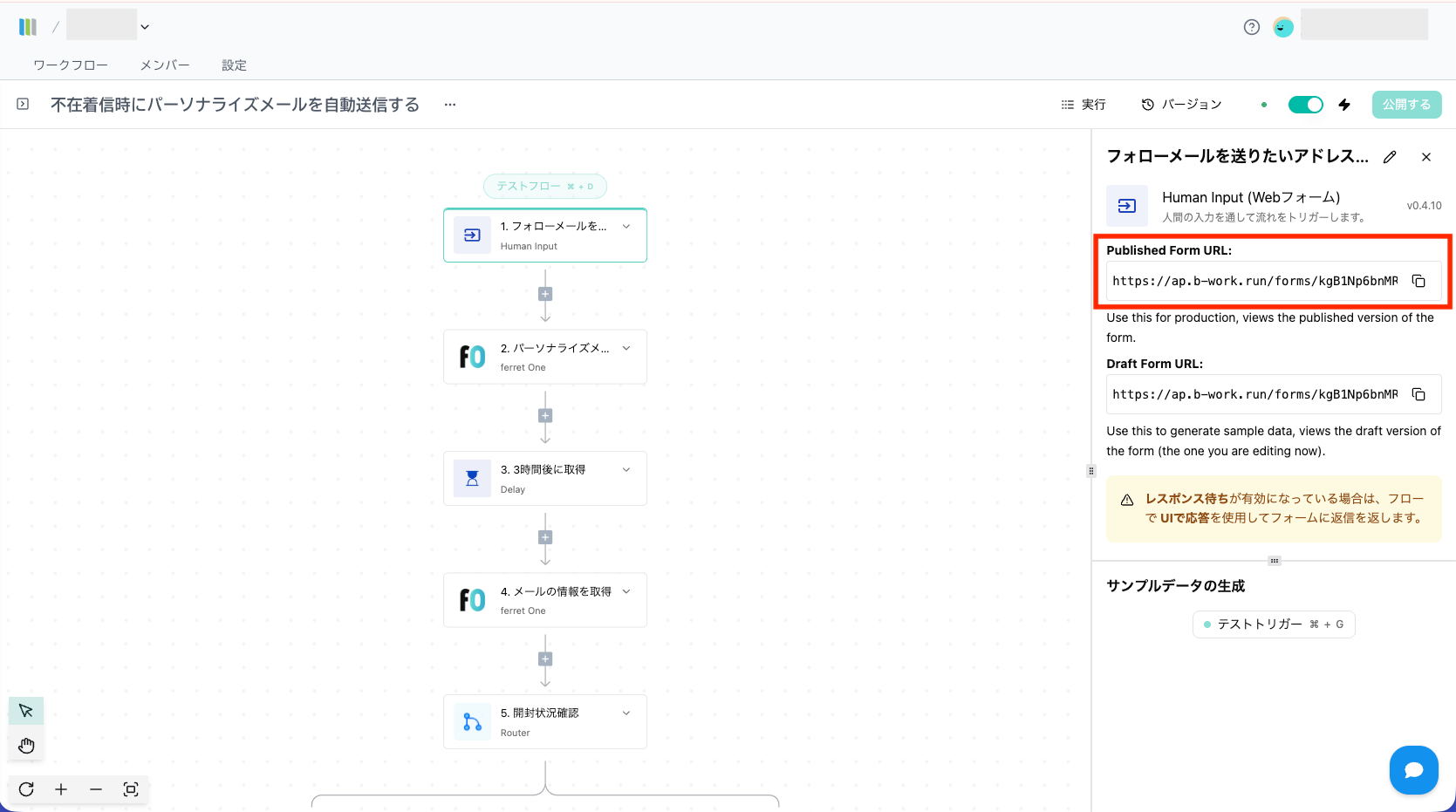Open the help question mark icon
1456x812 pixels.
pos(1252,27)
